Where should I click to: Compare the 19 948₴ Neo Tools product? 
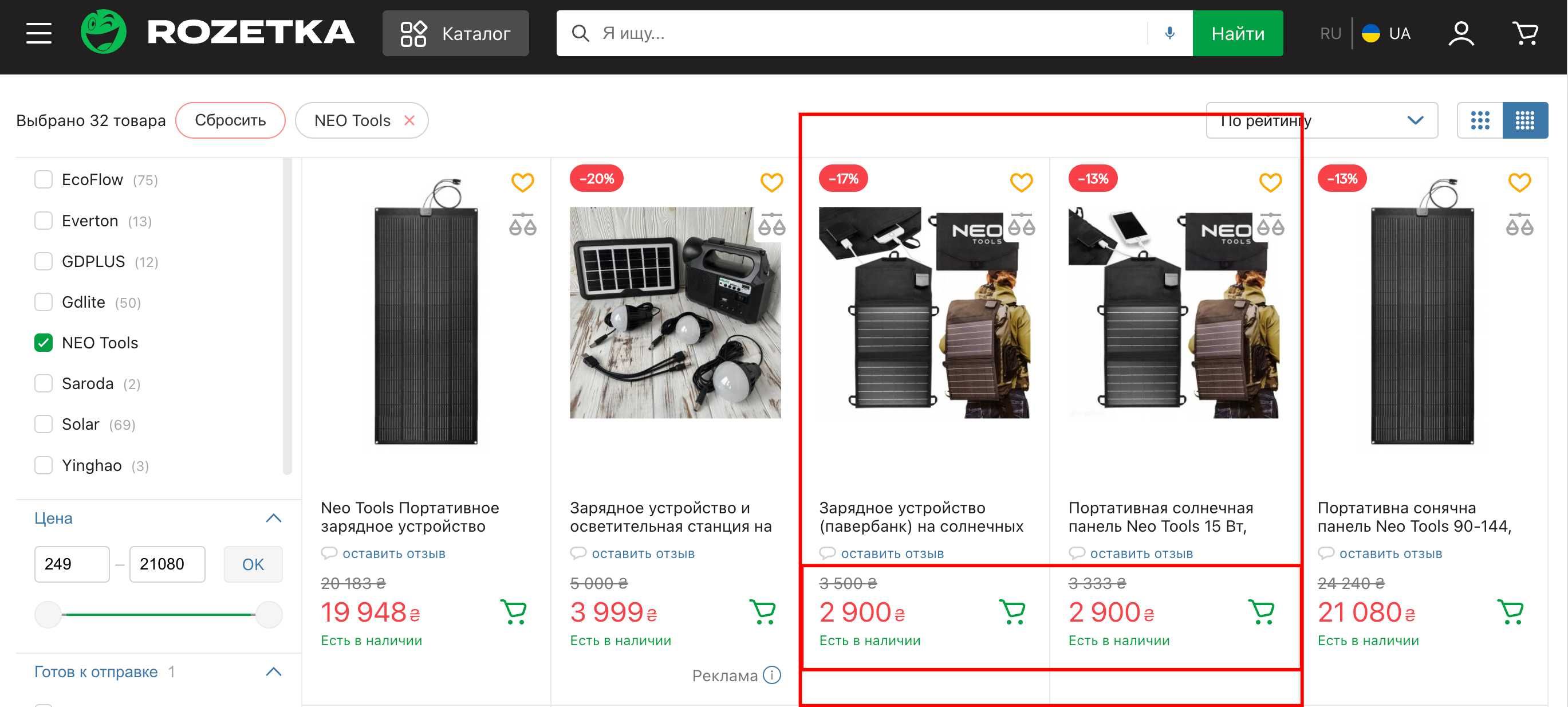coord(522,224)
